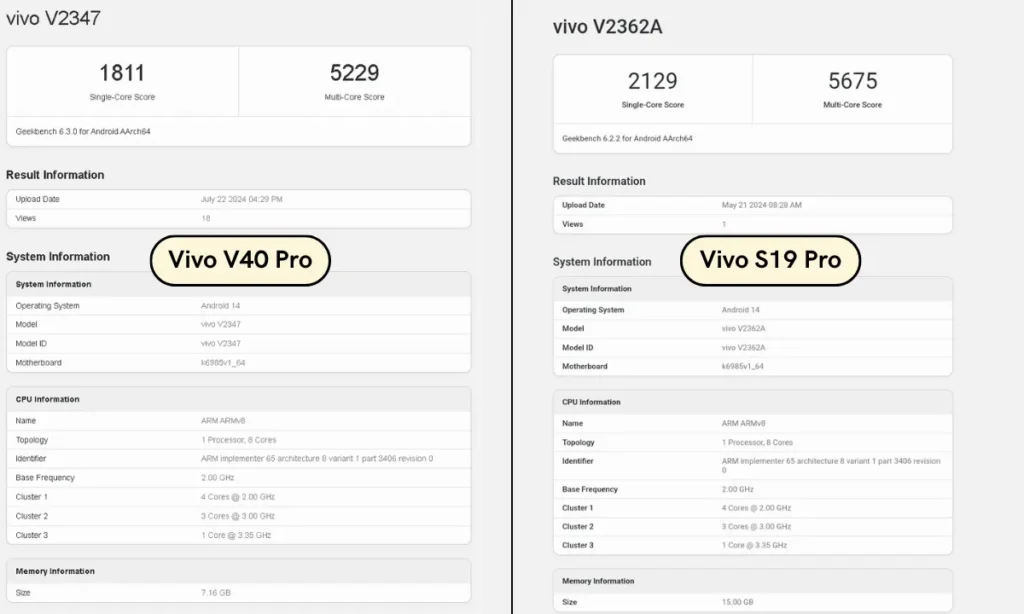Click Cluster 3 row in V2347 table
This screenshot has width=1024, height=614.
point(238,535)
